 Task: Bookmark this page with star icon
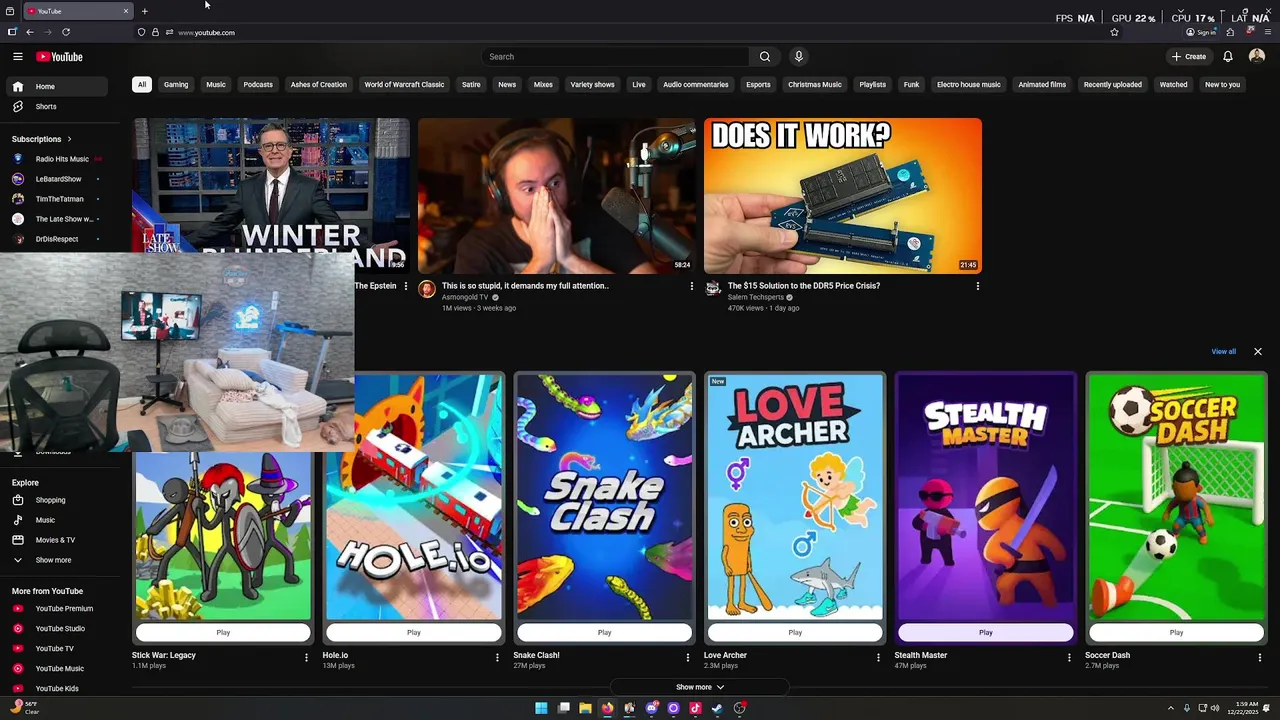click(x=1114, y=32)
